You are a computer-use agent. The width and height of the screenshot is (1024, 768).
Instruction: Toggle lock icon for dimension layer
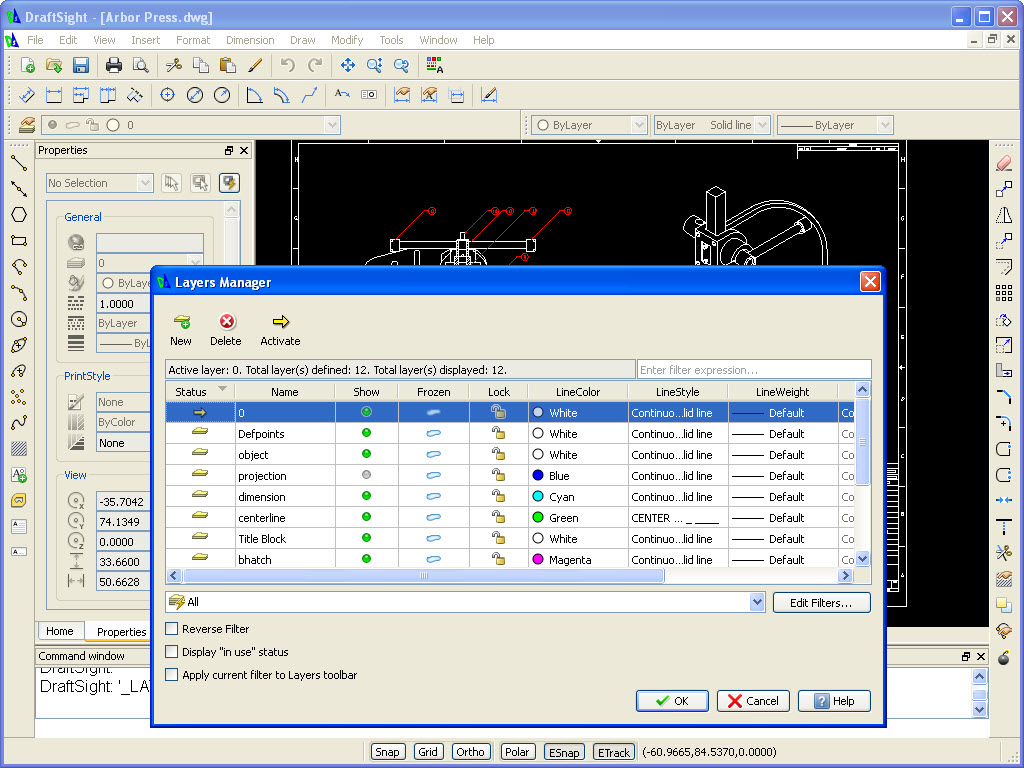coord(498,497)
